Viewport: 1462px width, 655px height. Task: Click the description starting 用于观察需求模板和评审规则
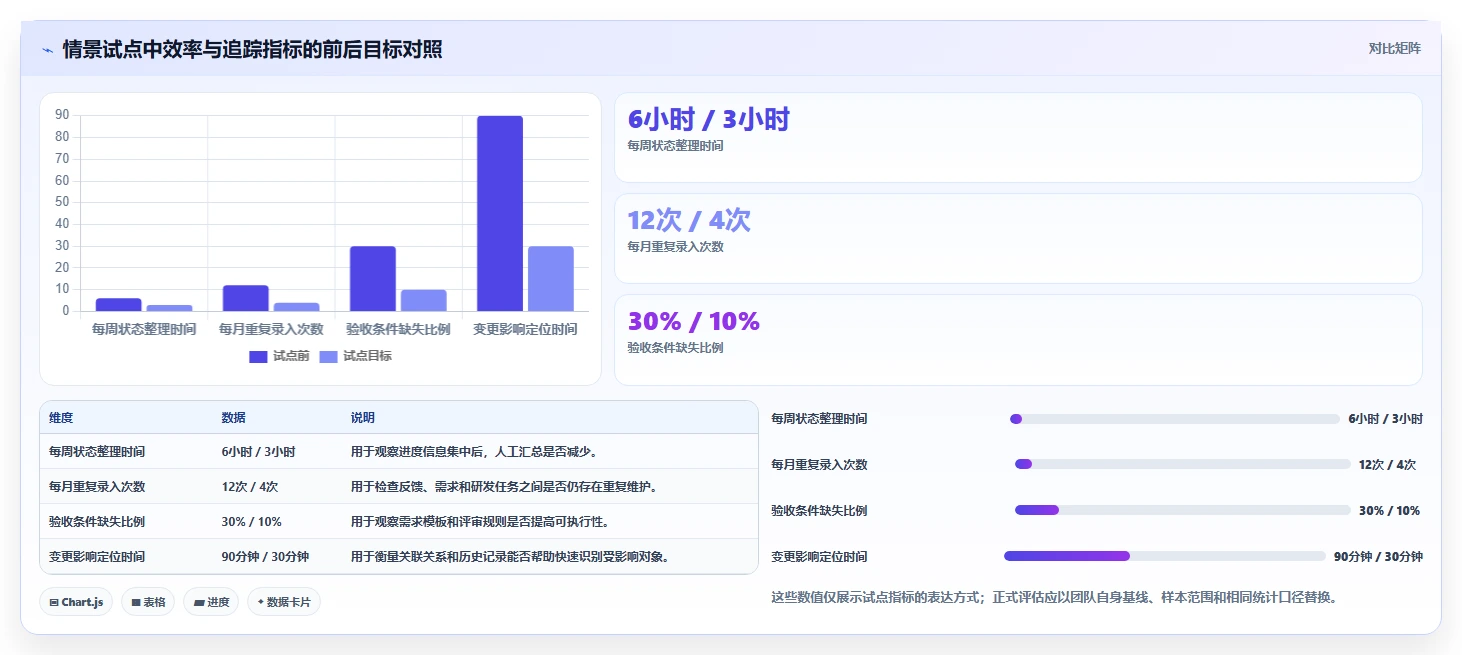tap(480, 522)
